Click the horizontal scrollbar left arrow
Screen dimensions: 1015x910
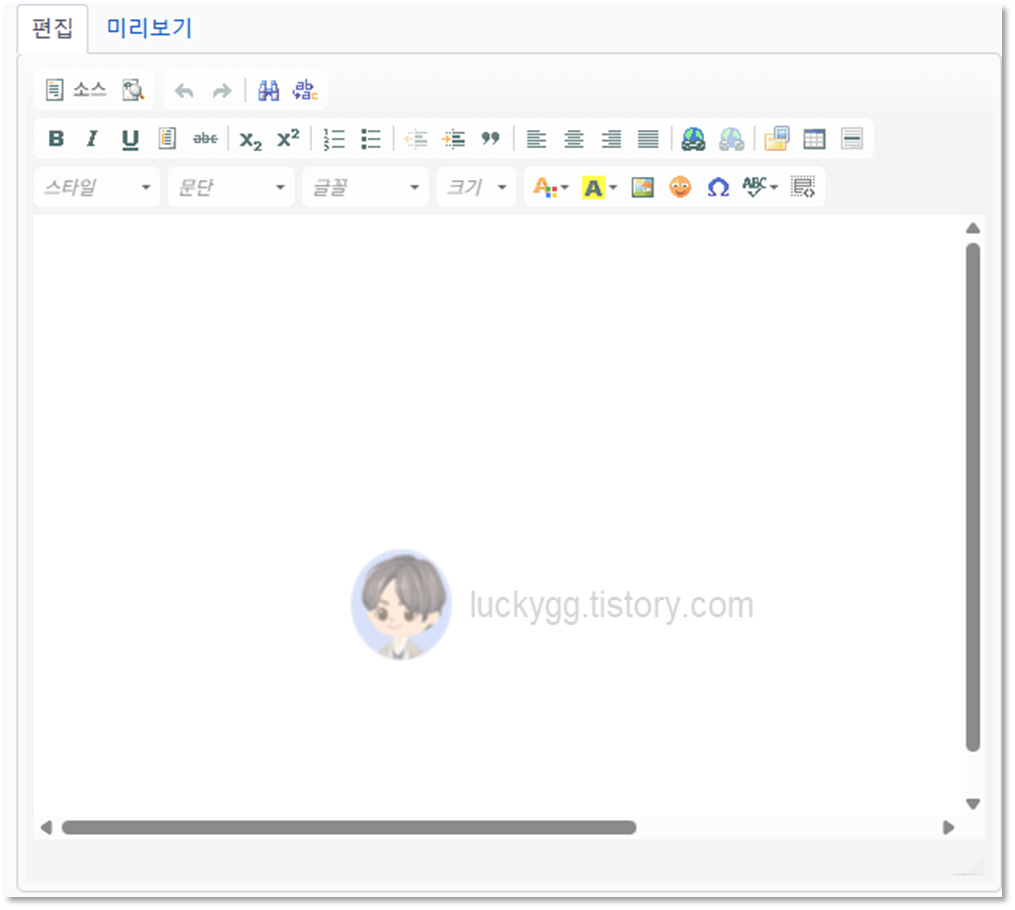46,828
